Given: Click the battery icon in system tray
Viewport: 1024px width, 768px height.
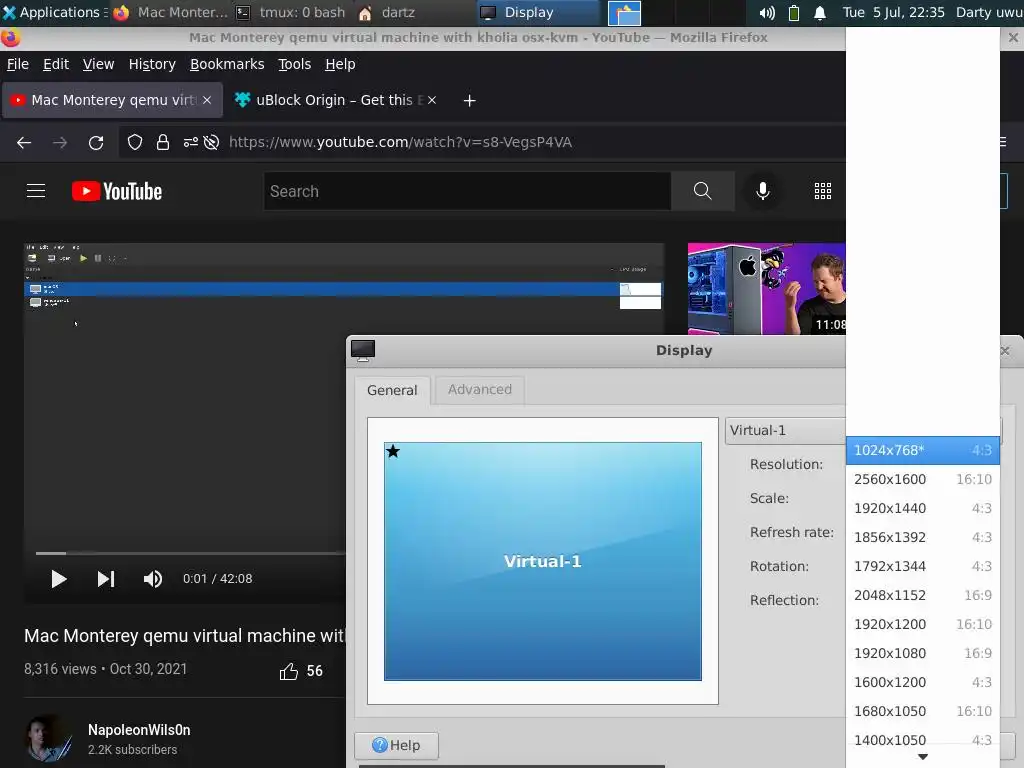Looking at the screenshot, I should tap(793, 13).
